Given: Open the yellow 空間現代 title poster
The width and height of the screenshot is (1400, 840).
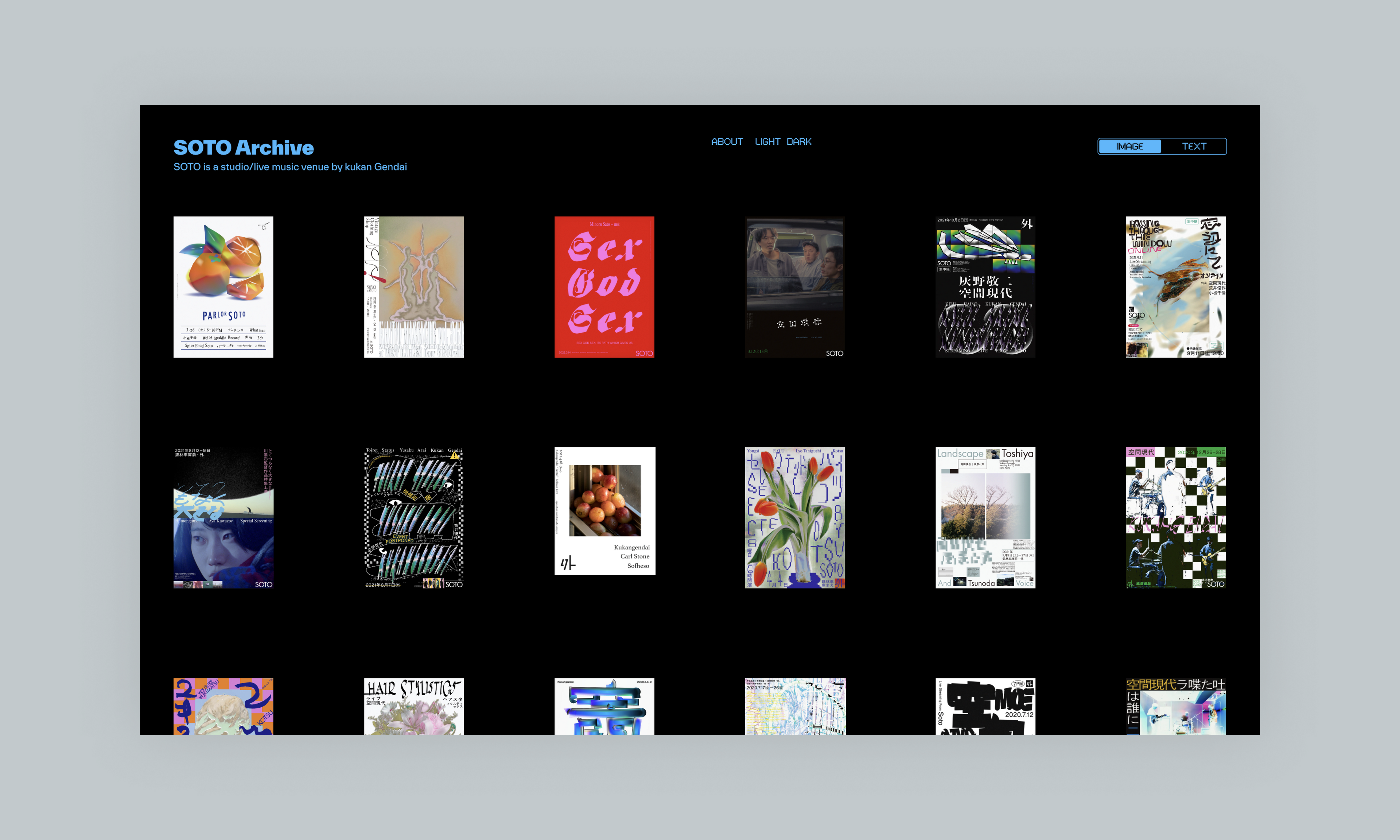Looking at the screenshot, I should 1176,707.
